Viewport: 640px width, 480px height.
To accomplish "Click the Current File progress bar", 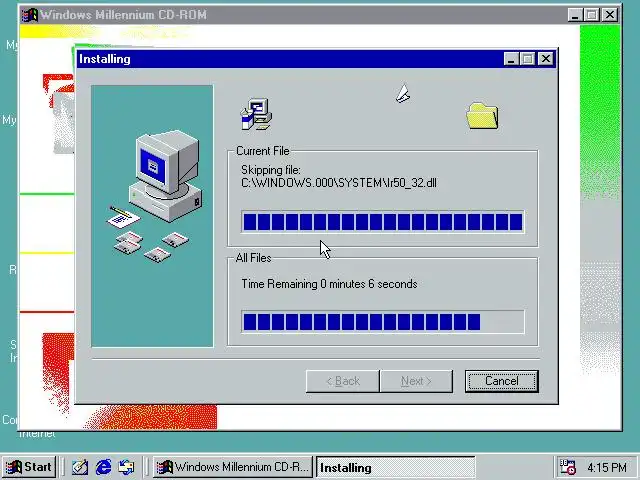I will 383,222.
